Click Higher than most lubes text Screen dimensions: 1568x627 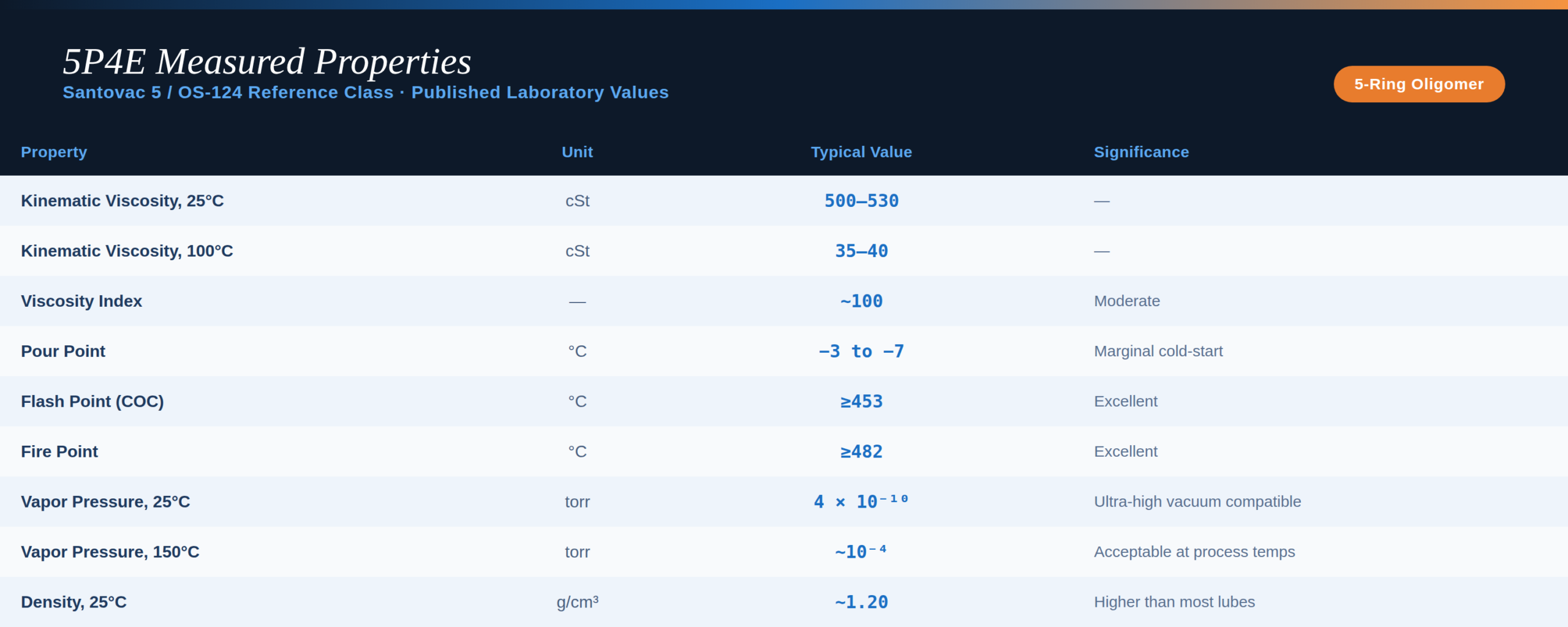1174,603
